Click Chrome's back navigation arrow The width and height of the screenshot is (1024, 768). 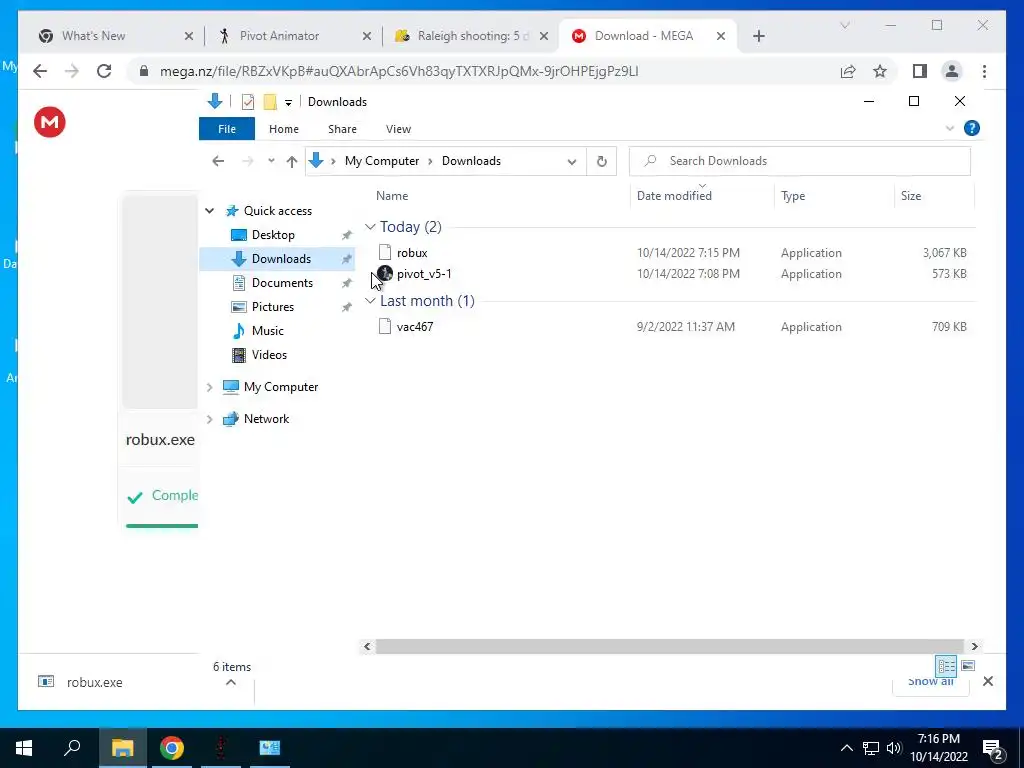[40, 71]
